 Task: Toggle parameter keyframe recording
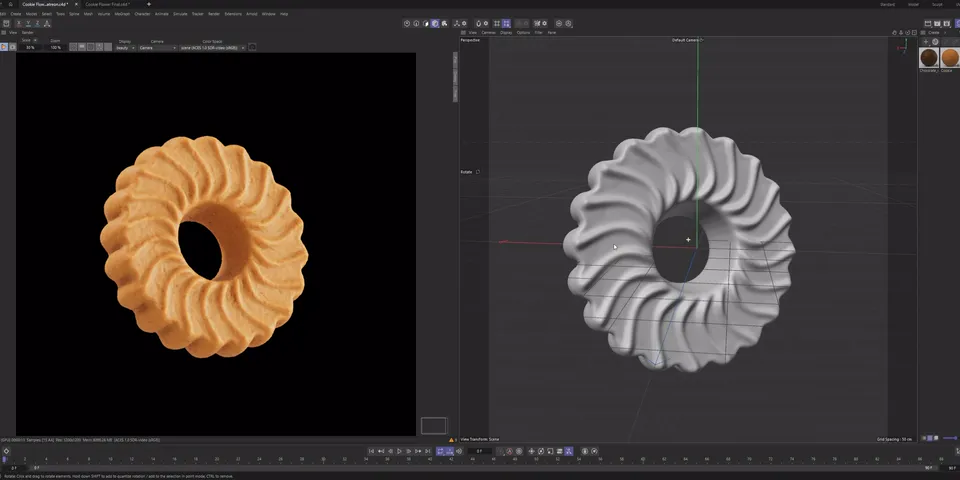click(560, 451)
